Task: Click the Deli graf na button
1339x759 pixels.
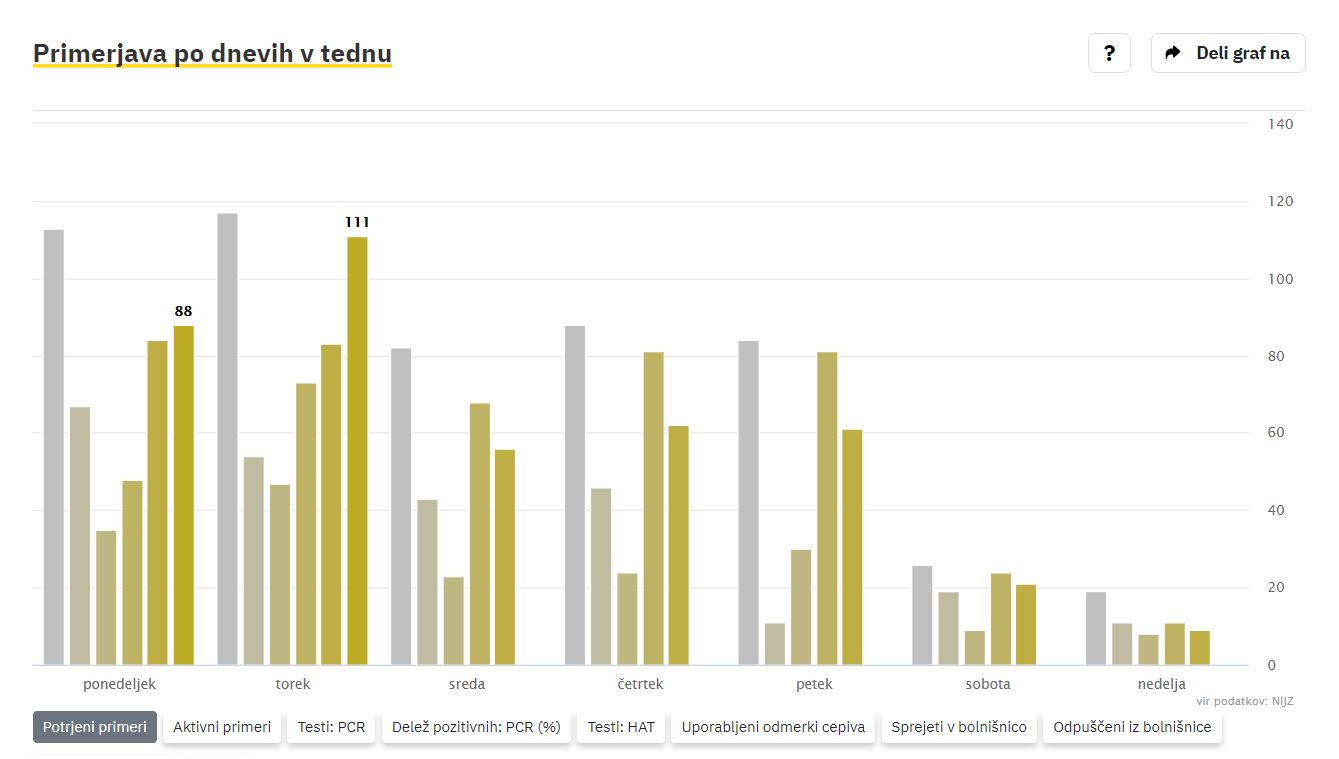Action: tap(1228, 53)
